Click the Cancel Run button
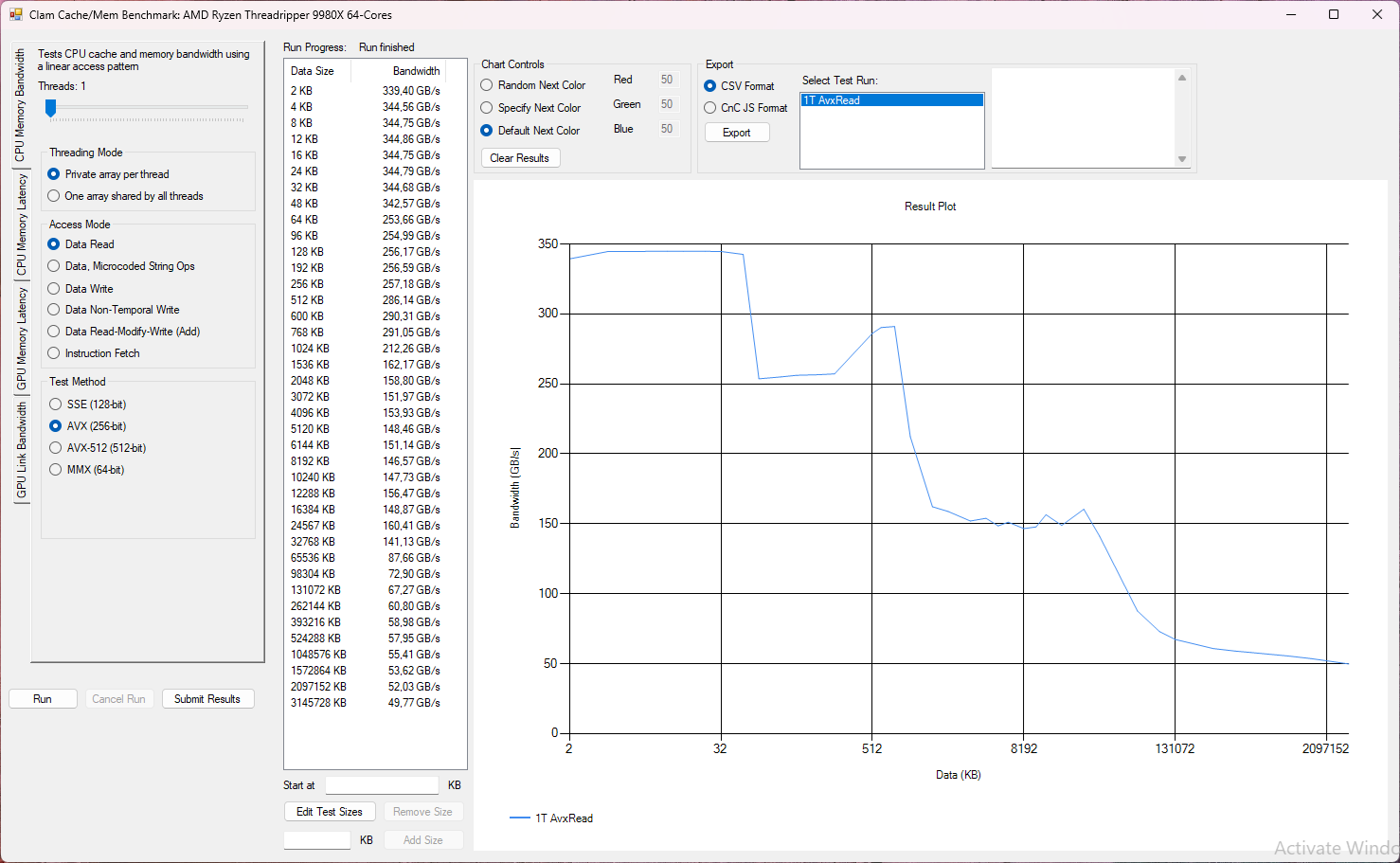This screenshot has height=863, width=1400. coord(119,699)
